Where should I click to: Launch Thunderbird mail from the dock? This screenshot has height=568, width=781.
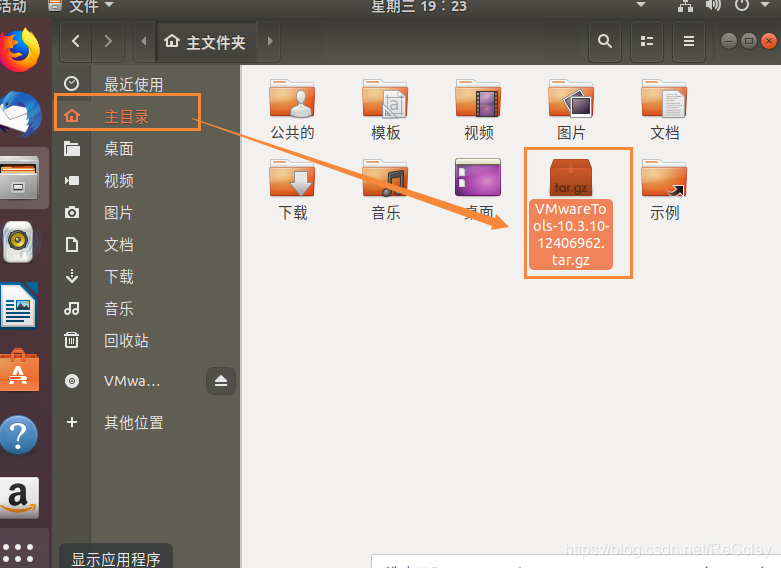point(21,114)
